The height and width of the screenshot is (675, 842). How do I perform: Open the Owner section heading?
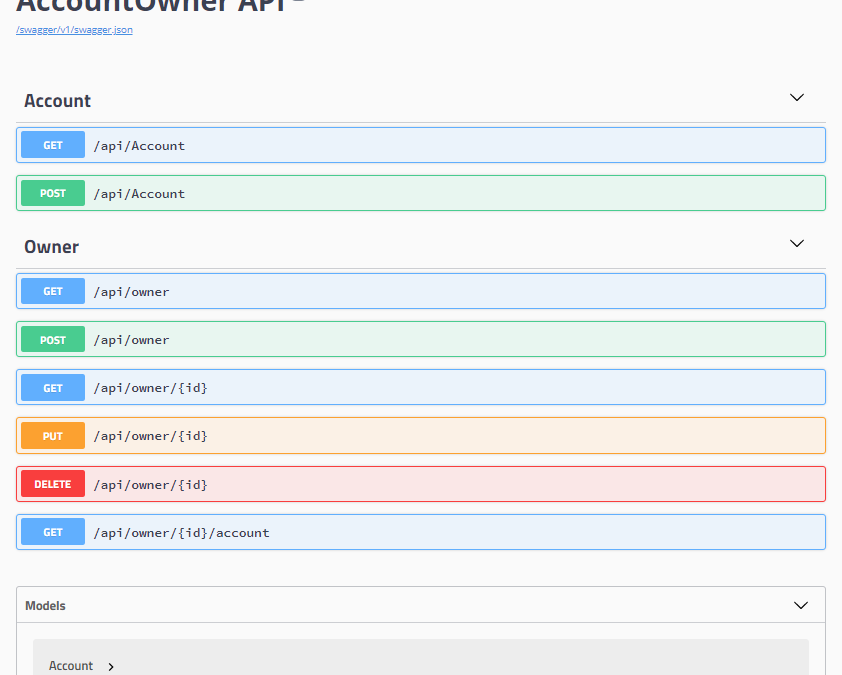(x=52, y=247)
